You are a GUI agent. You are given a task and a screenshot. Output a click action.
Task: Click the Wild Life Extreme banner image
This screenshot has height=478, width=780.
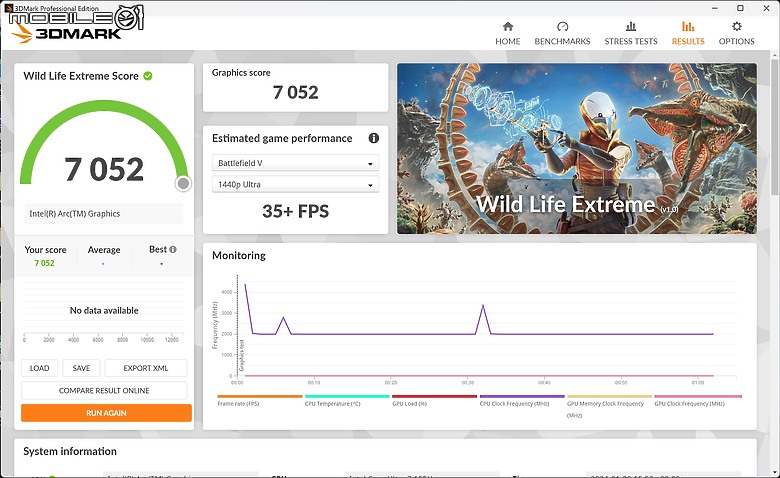[577, 148]
